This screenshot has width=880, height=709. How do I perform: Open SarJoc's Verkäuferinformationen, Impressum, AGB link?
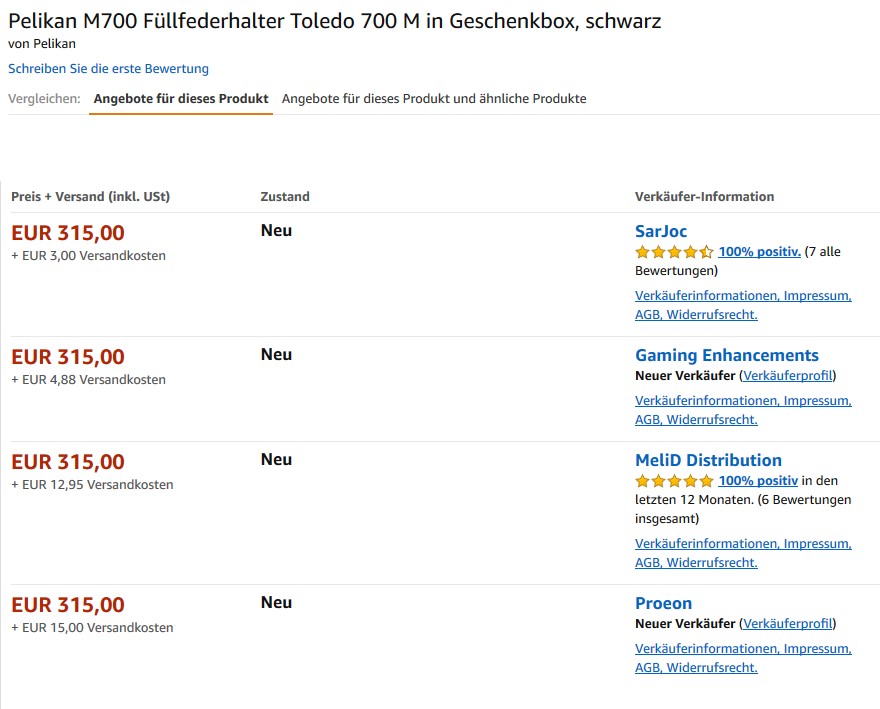[x=743, y=305]
